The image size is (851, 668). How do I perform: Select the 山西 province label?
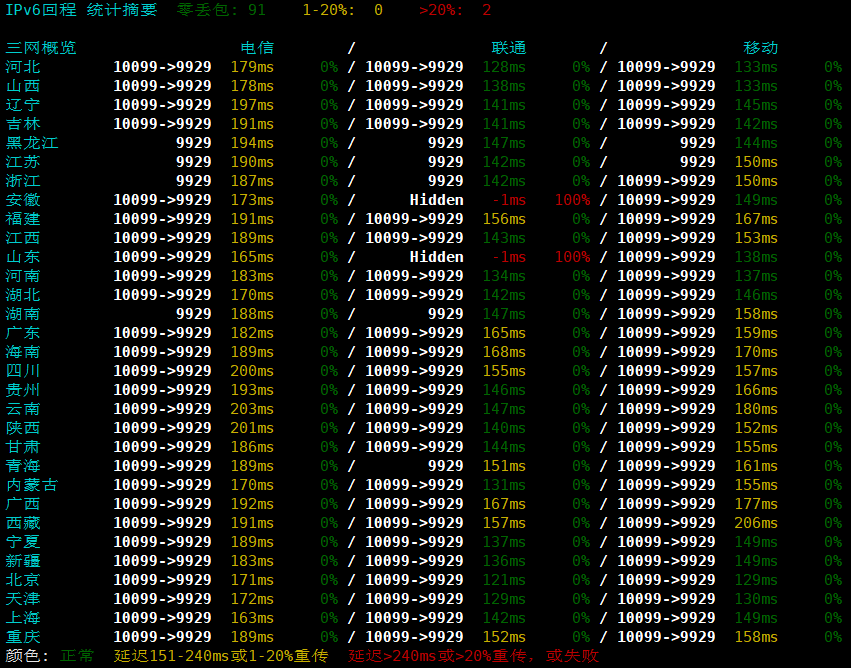(23, 86)
